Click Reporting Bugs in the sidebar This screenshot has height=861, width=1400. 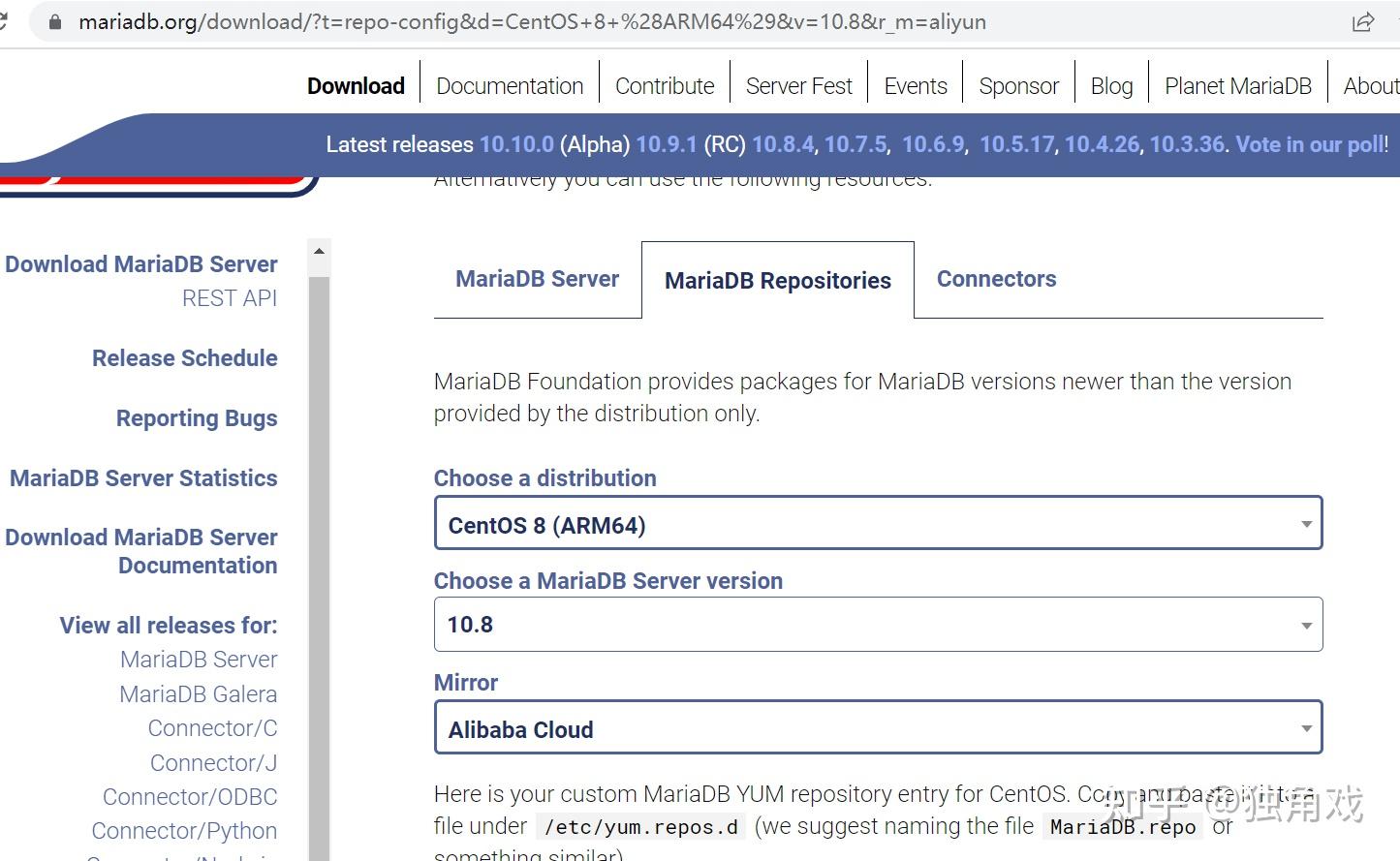tap(197, 418)
